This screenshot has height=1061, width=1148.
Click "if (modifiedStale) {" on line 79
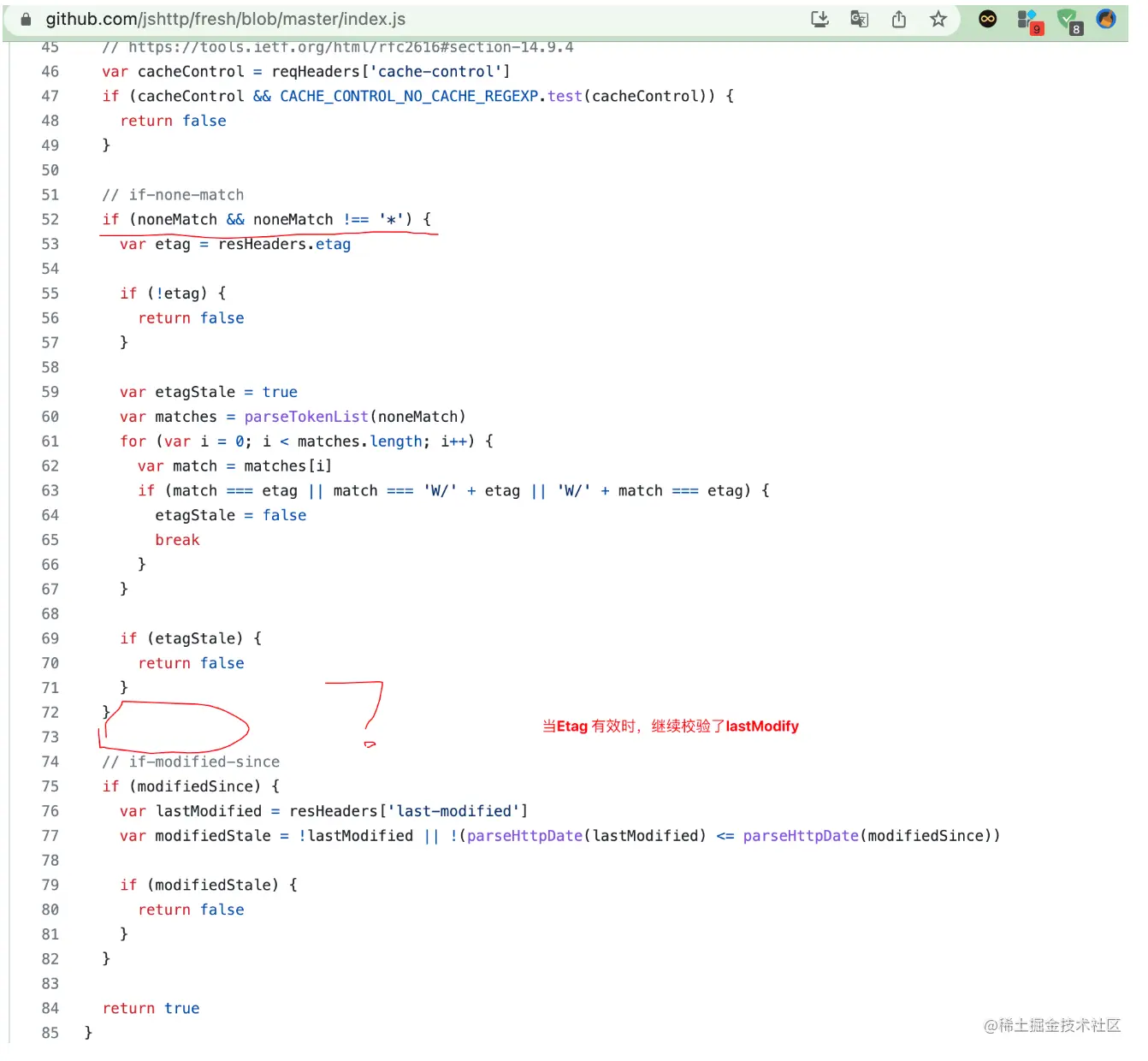[209, 885]
